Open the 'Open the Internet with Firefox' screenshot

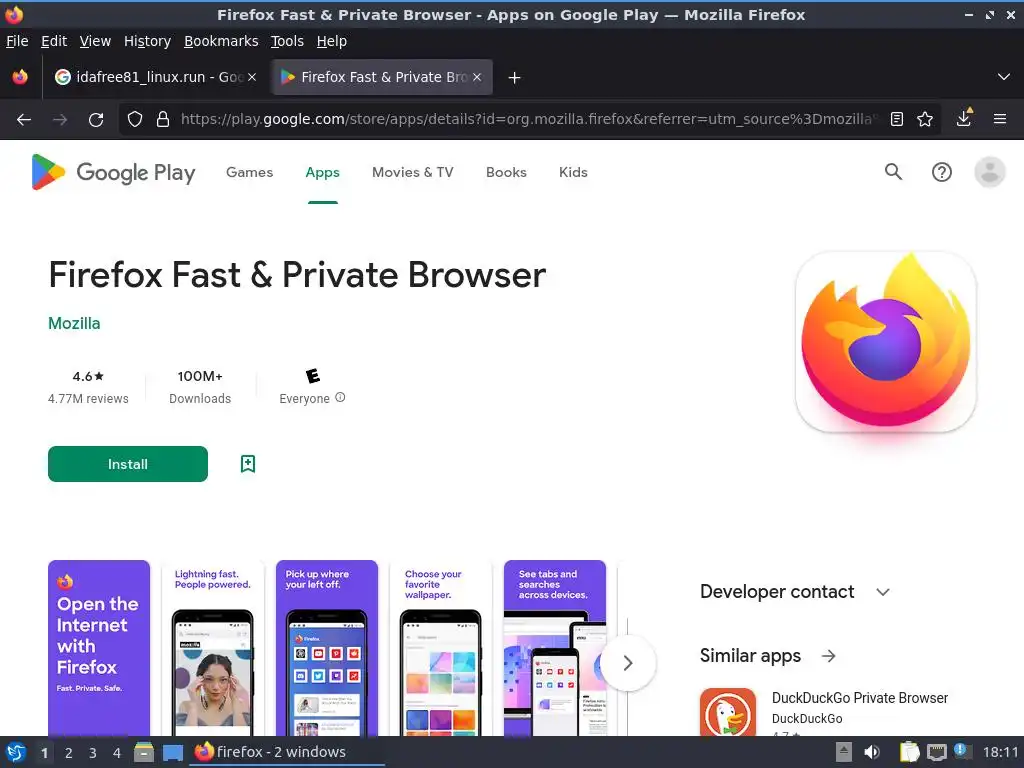[x=99, y=648]
